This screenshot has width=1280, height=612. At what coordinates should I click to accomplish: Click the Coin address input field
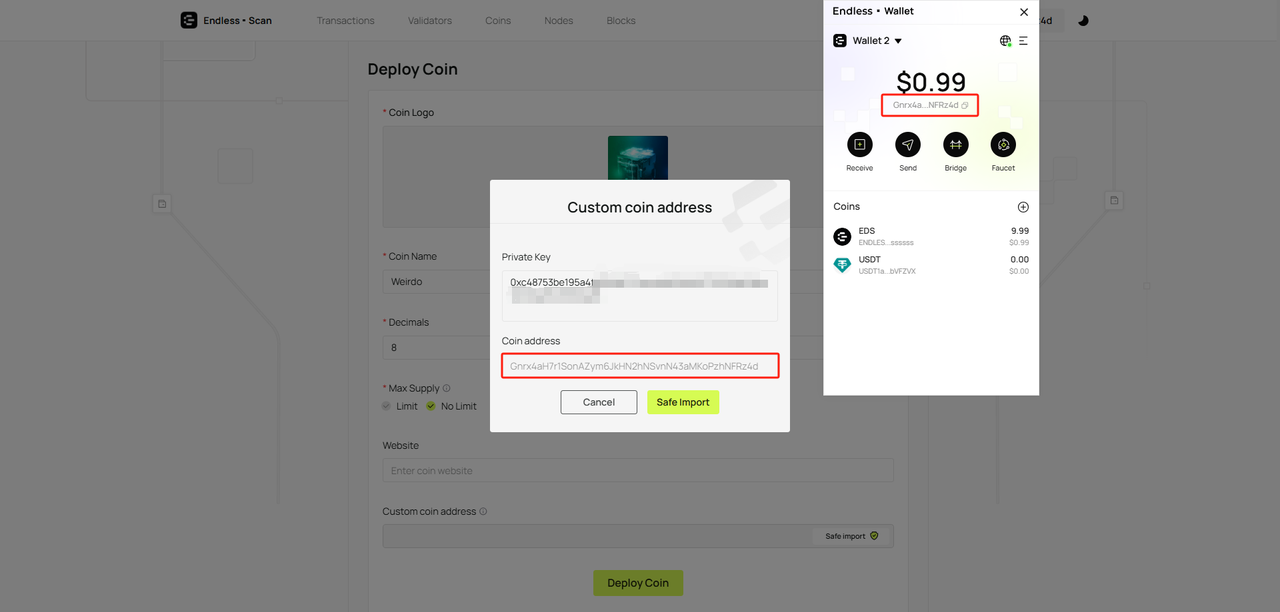click(x=639, y=366)
